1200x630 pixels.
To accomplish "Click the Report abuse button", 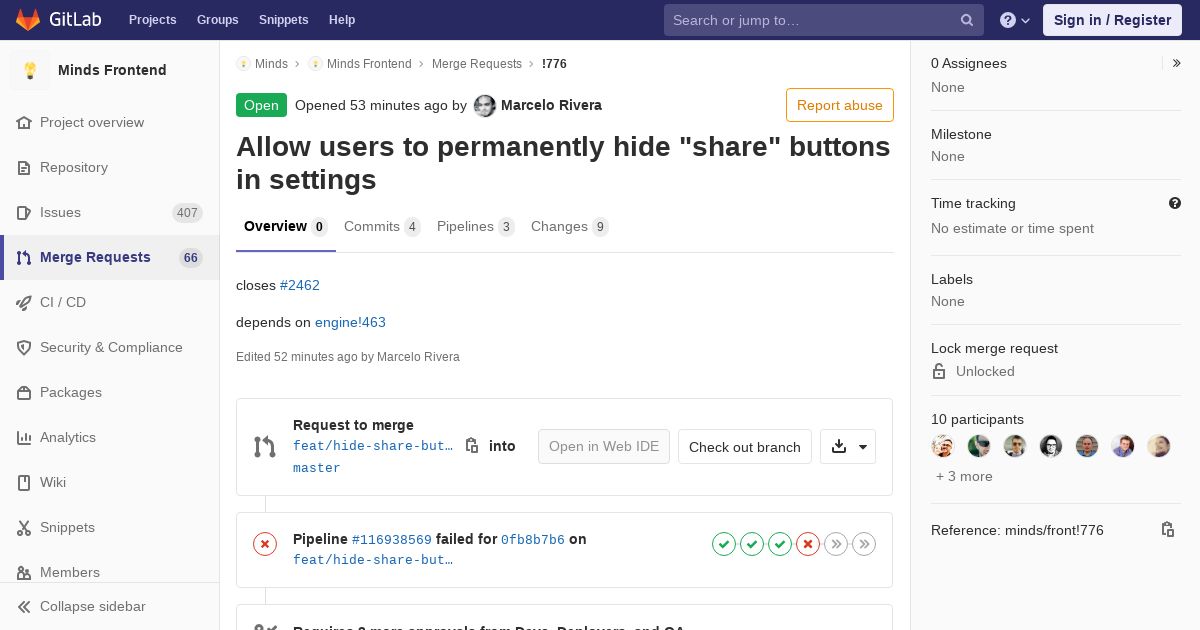I will coord(840,105).
